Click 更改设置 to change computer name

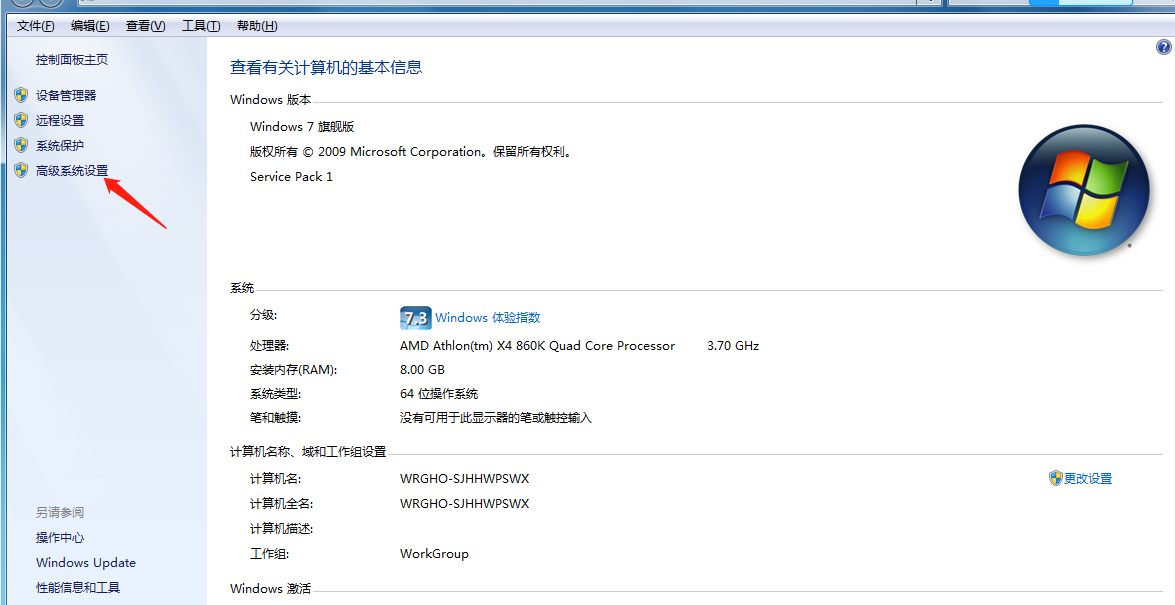tap(1090, 478)
